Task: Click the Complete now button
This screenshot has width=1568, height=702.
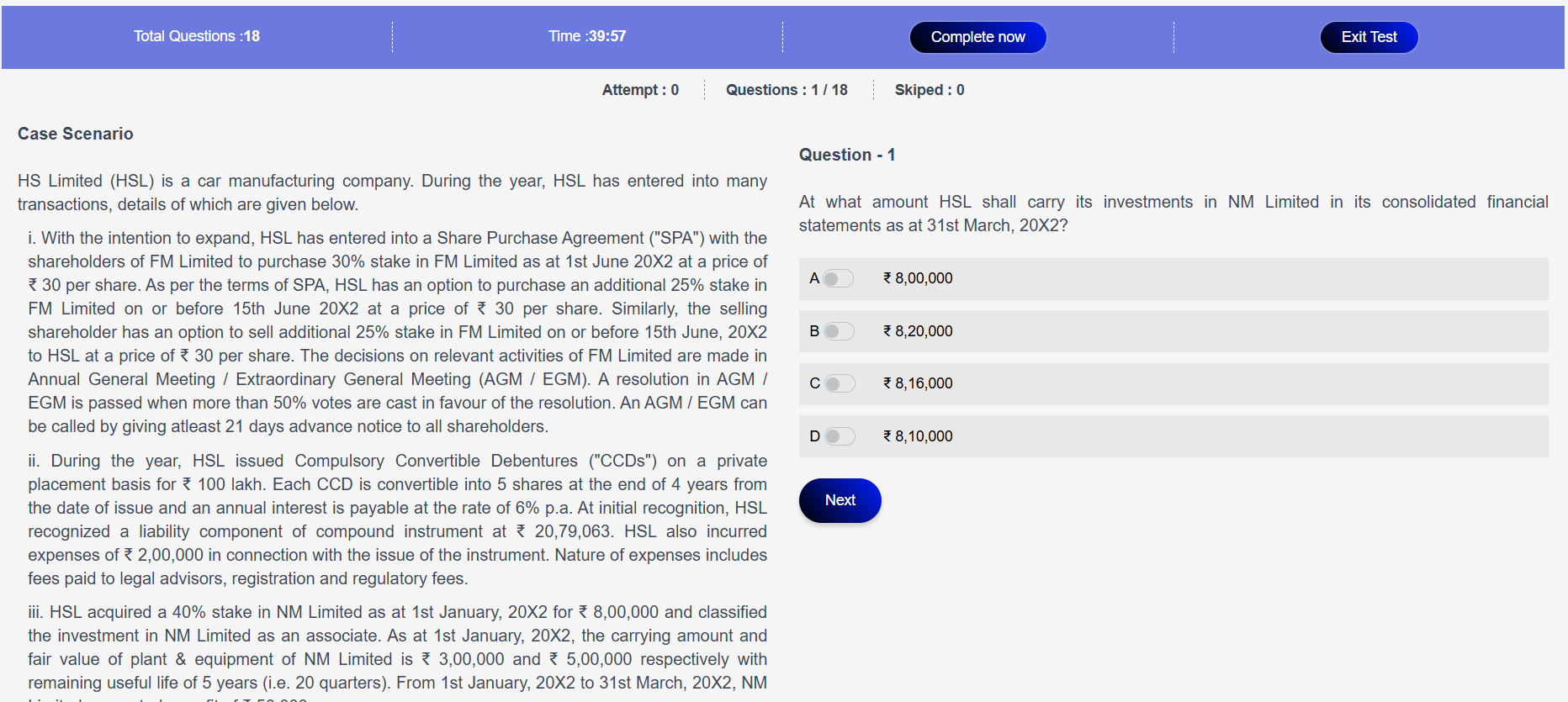Action: coord(977,37)
